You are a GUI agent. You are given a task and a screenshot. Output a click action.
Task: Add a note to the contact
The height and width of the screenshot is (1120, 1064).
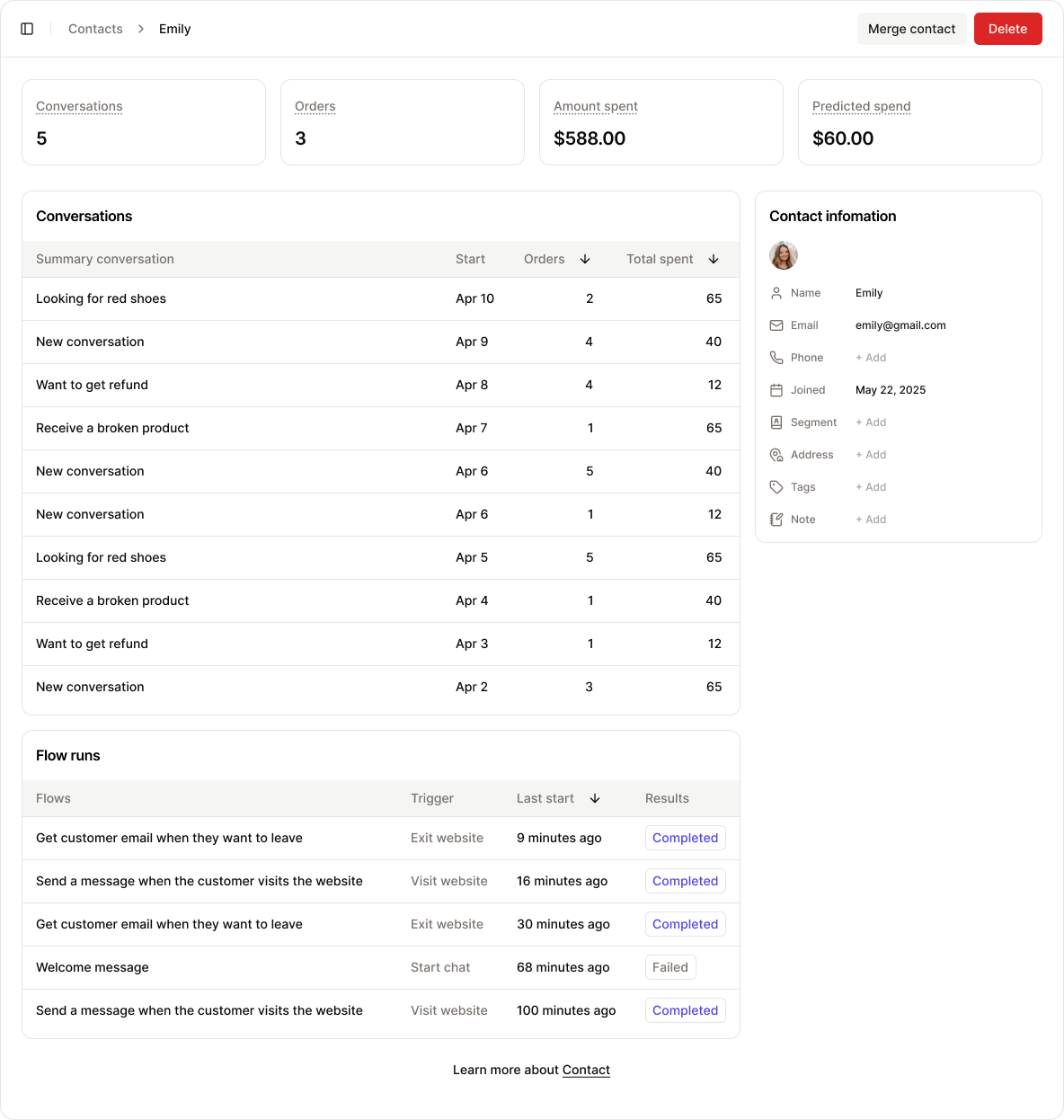tap(871, 520)
